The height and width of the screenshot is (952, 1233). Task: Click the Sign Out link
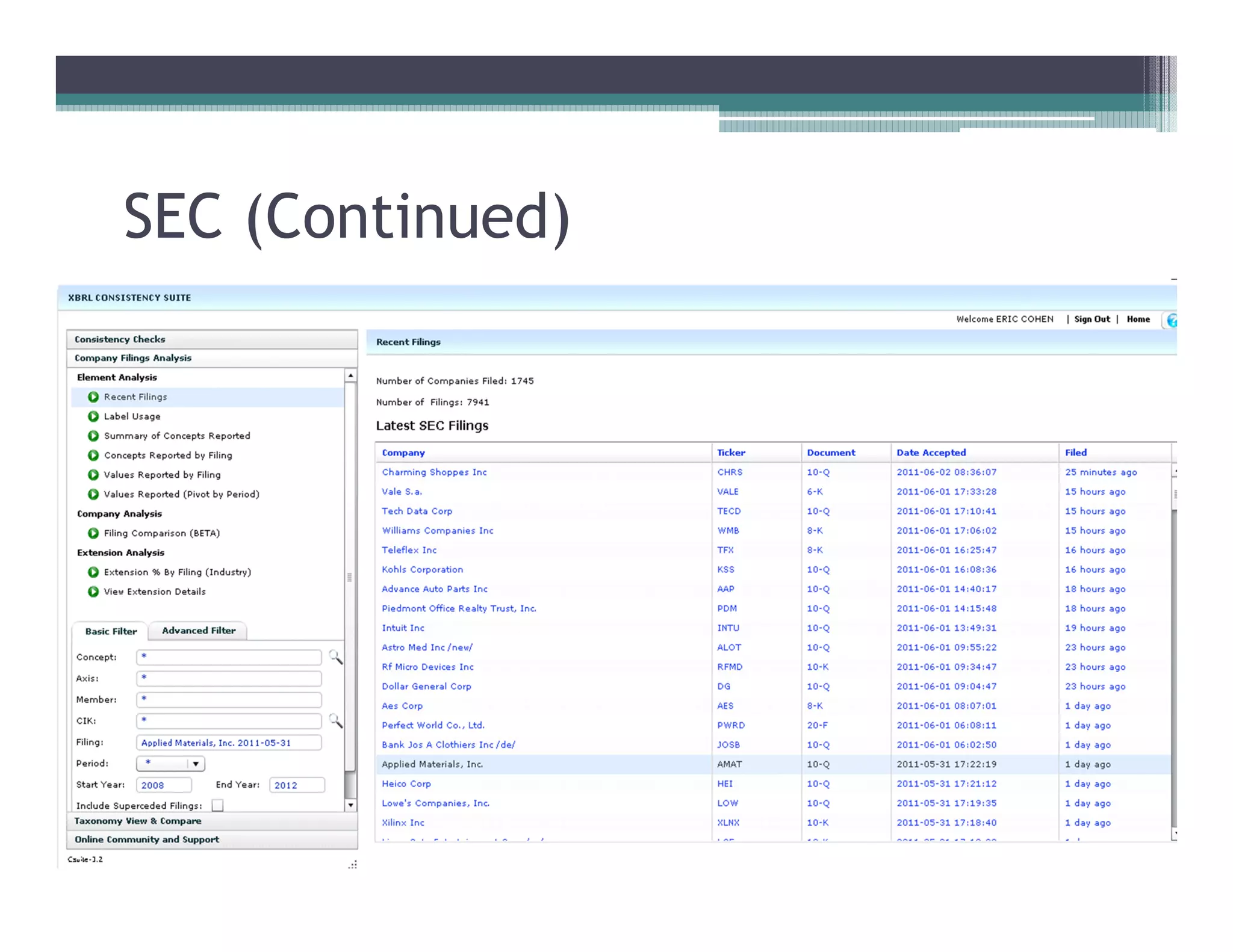(1092, 319)
